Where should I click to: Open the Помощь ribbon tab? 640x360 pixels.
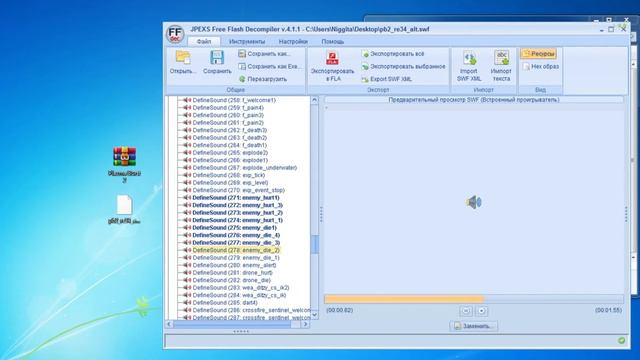pyautogui.click(x=333, y=42)
